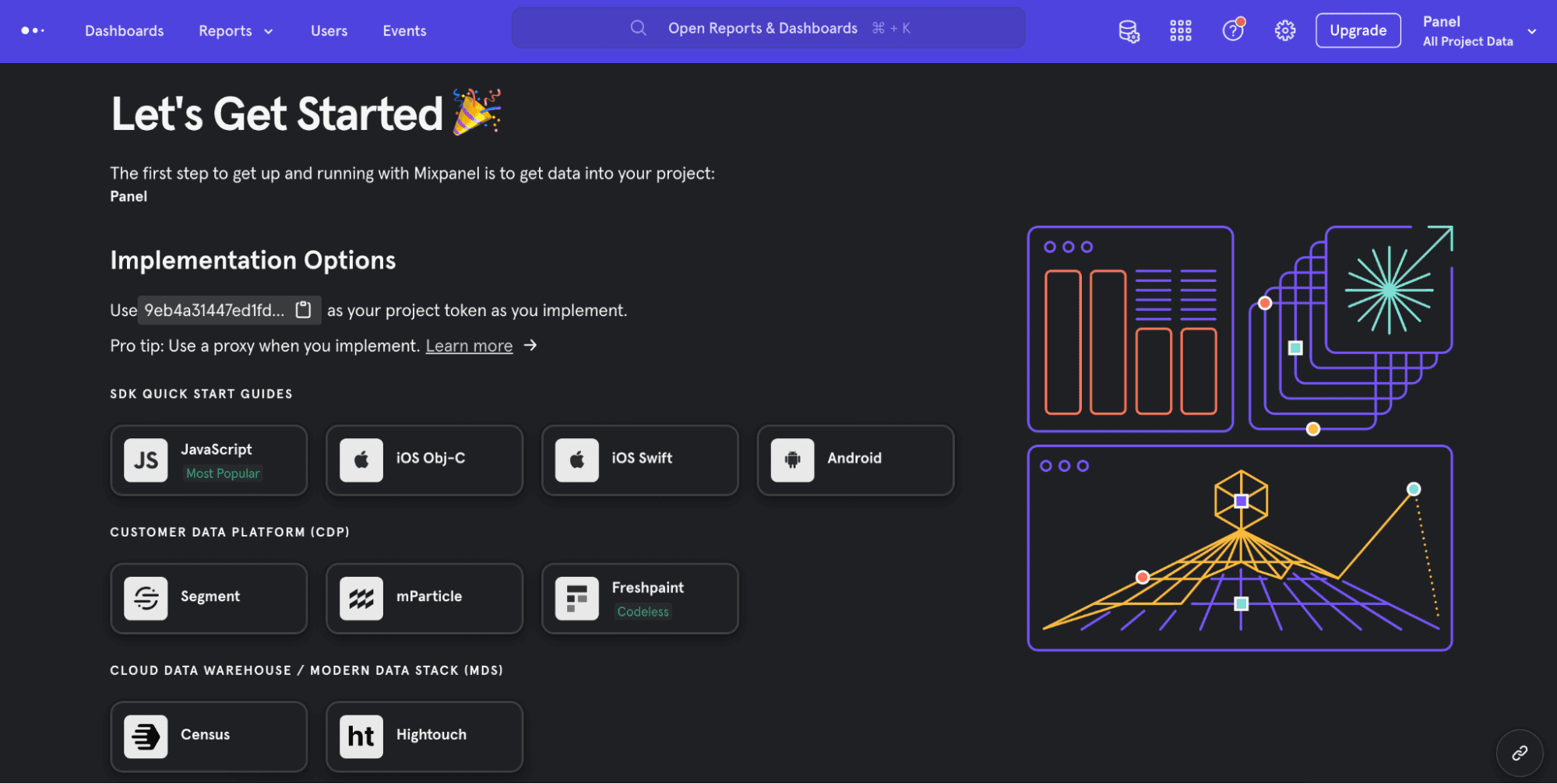Open the settings gear icon

coord(1285,30)
